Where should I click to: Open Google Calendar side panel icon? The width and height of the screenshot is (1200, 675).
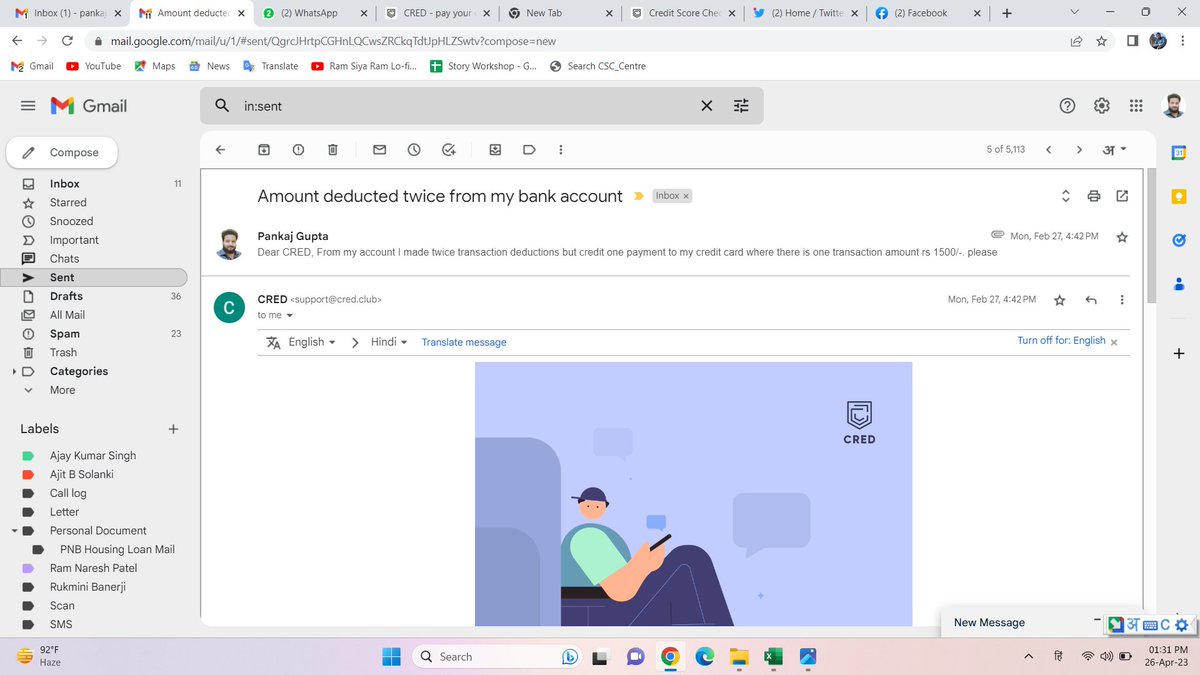point(1179,152)
